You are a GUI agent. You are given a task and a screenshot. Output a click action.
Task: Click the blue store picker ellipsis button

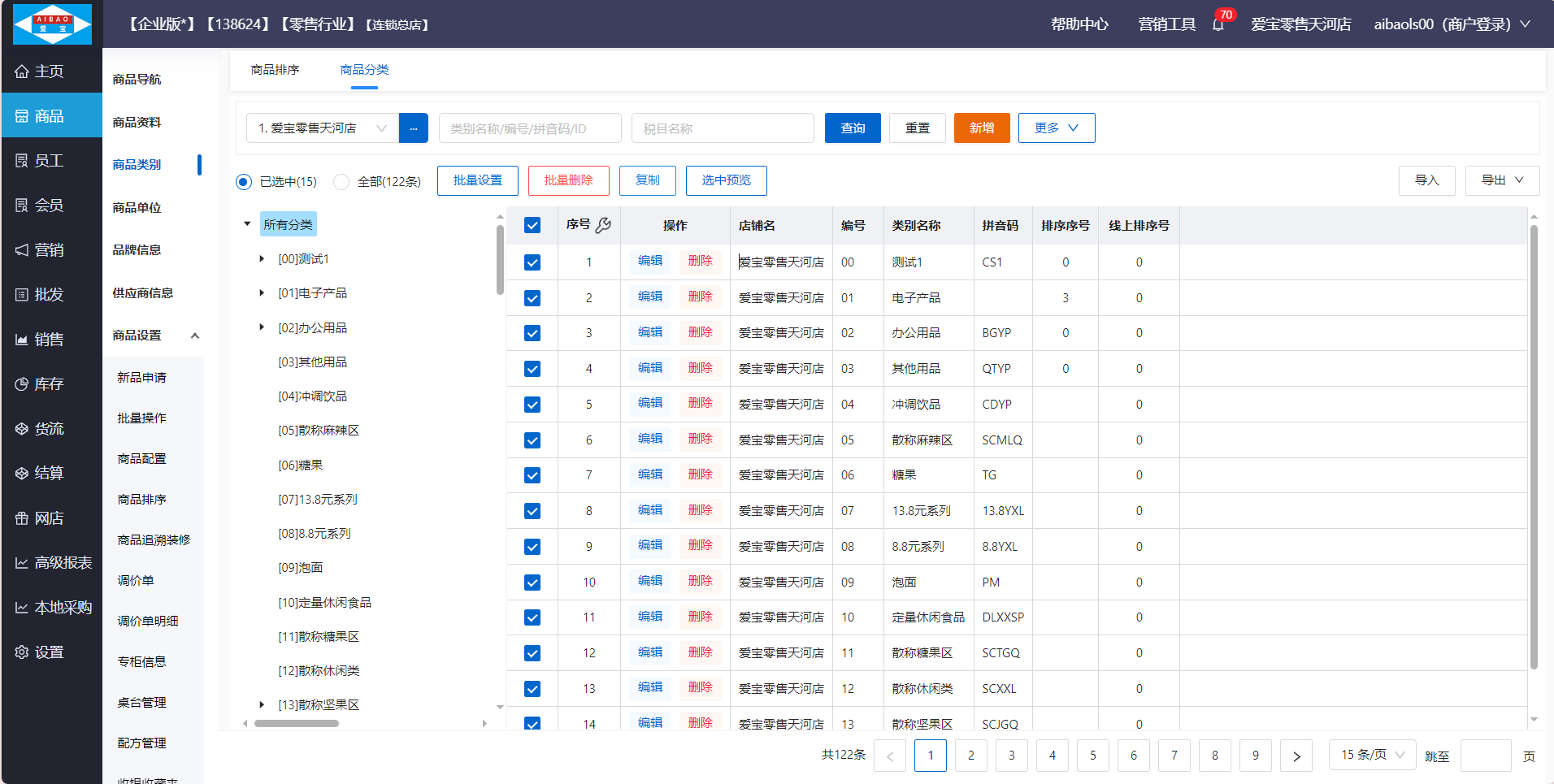414,128
